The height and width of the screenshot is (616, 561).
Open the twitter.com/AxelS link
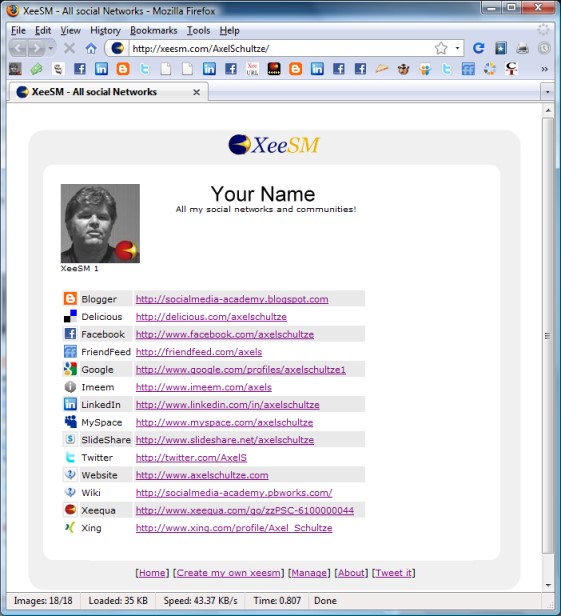(191, 457)
